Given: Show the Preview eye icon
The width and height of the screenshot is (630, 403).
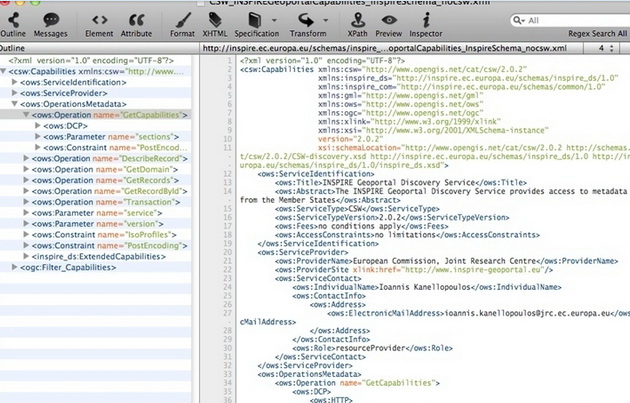Looking at the screenshot, I should tap(388, 21).
